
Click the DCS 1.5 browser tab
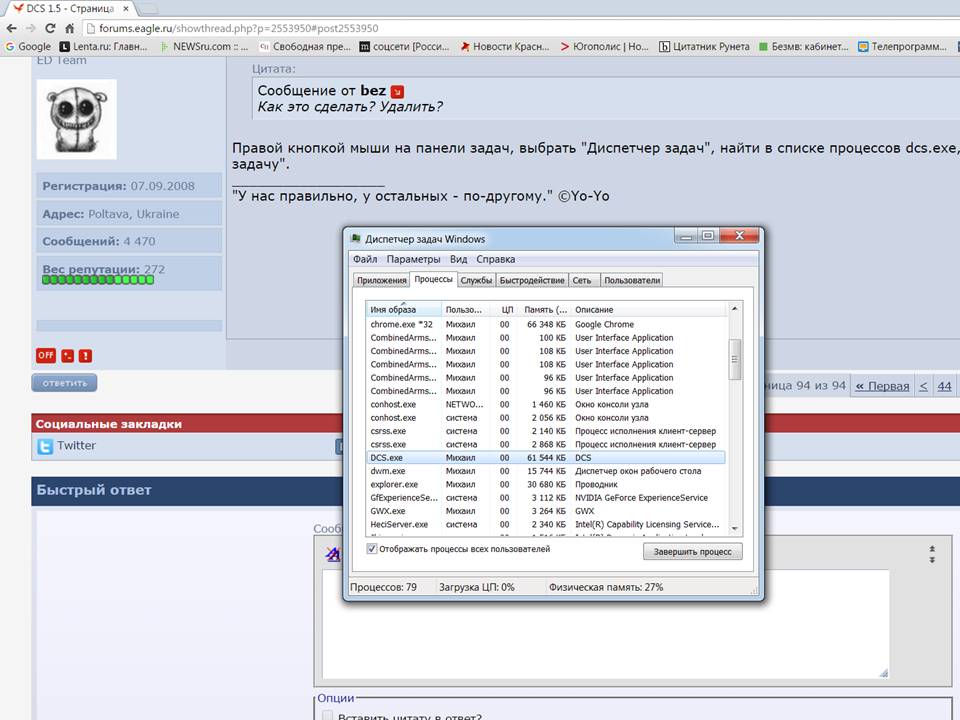coord(69,9)
